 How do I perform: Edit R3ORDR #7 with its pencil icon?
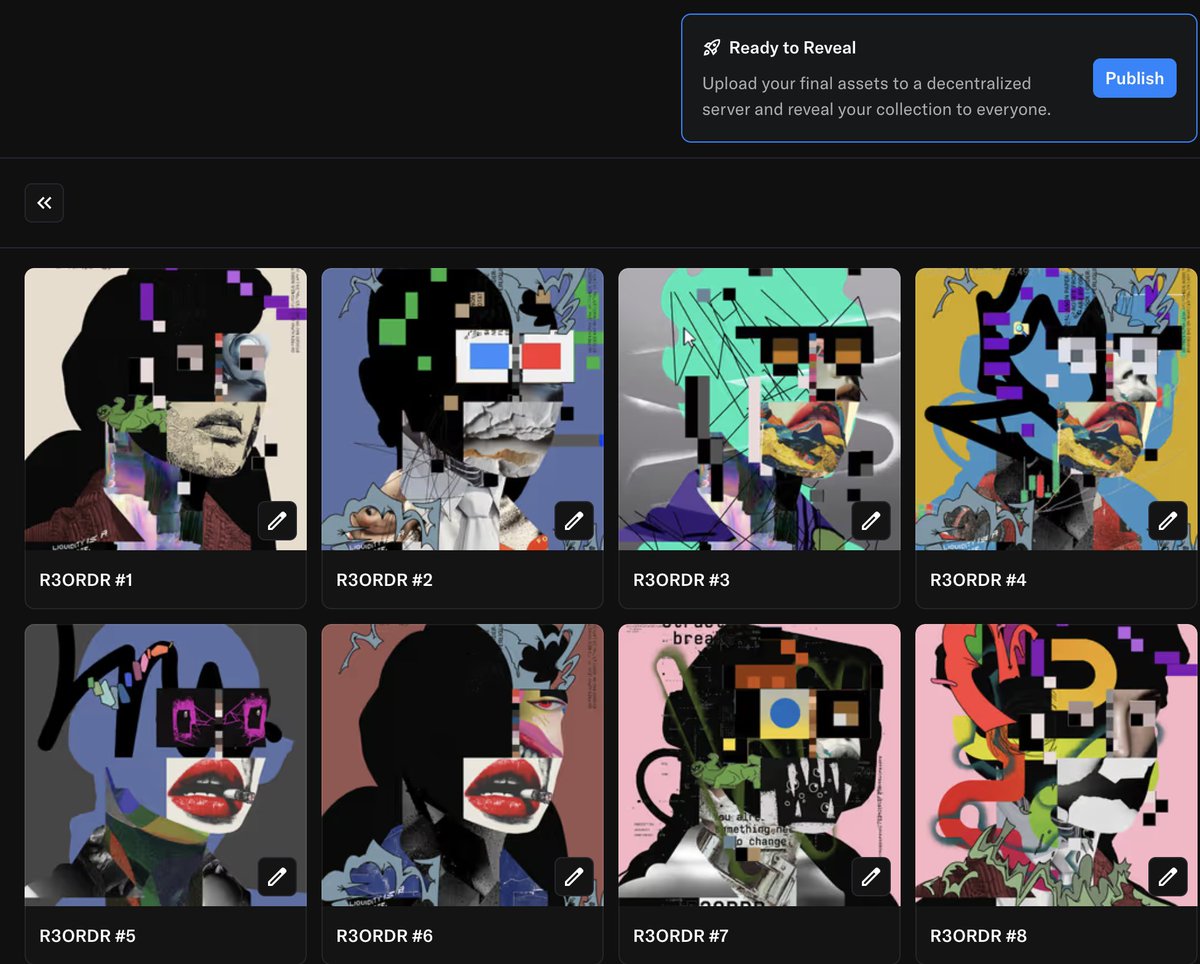point(871,877)
